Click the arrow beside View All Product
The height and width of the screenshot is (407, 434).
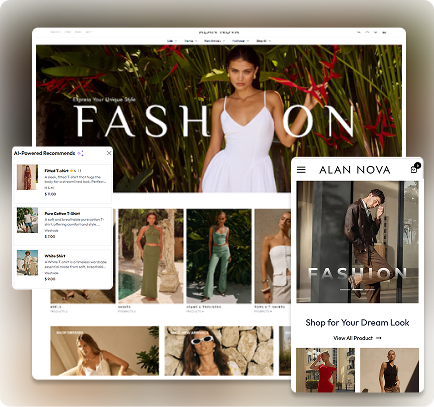378,338
